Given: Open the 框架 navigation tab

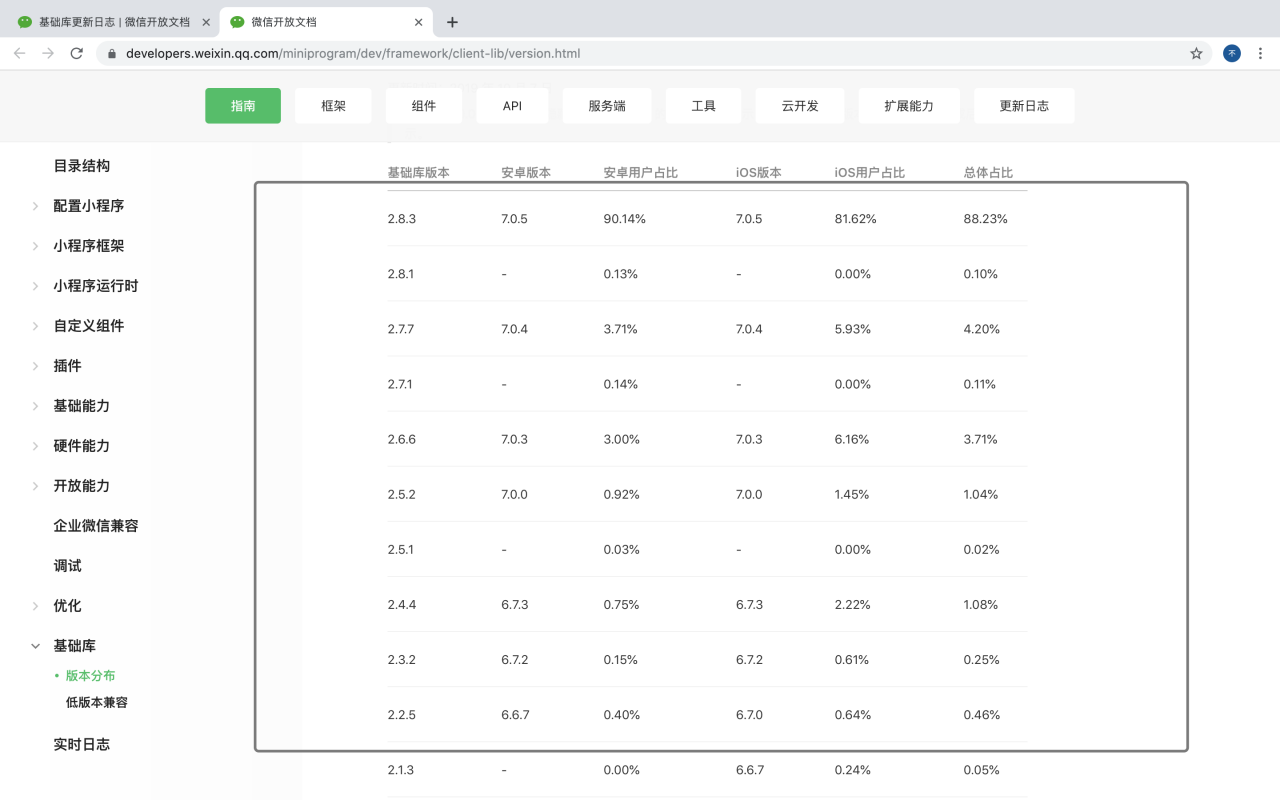Looking at the screenshot, I should click(x=333, y=106).
